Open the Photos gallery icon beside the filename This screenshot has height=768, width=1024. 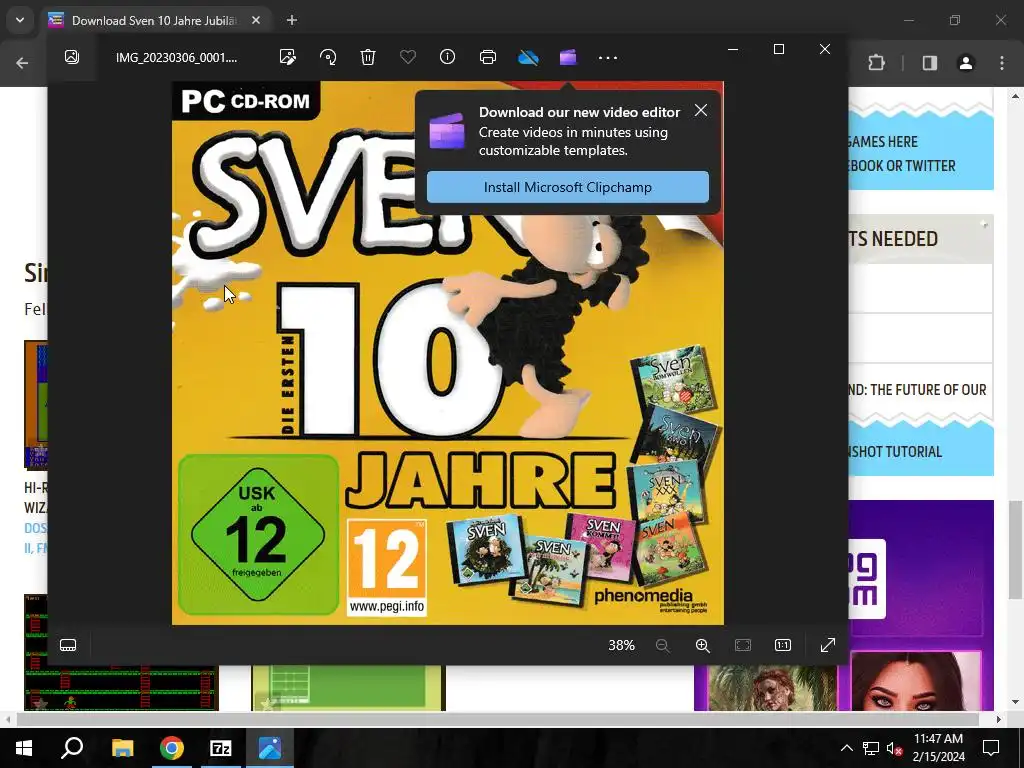(x=72, y=57)
